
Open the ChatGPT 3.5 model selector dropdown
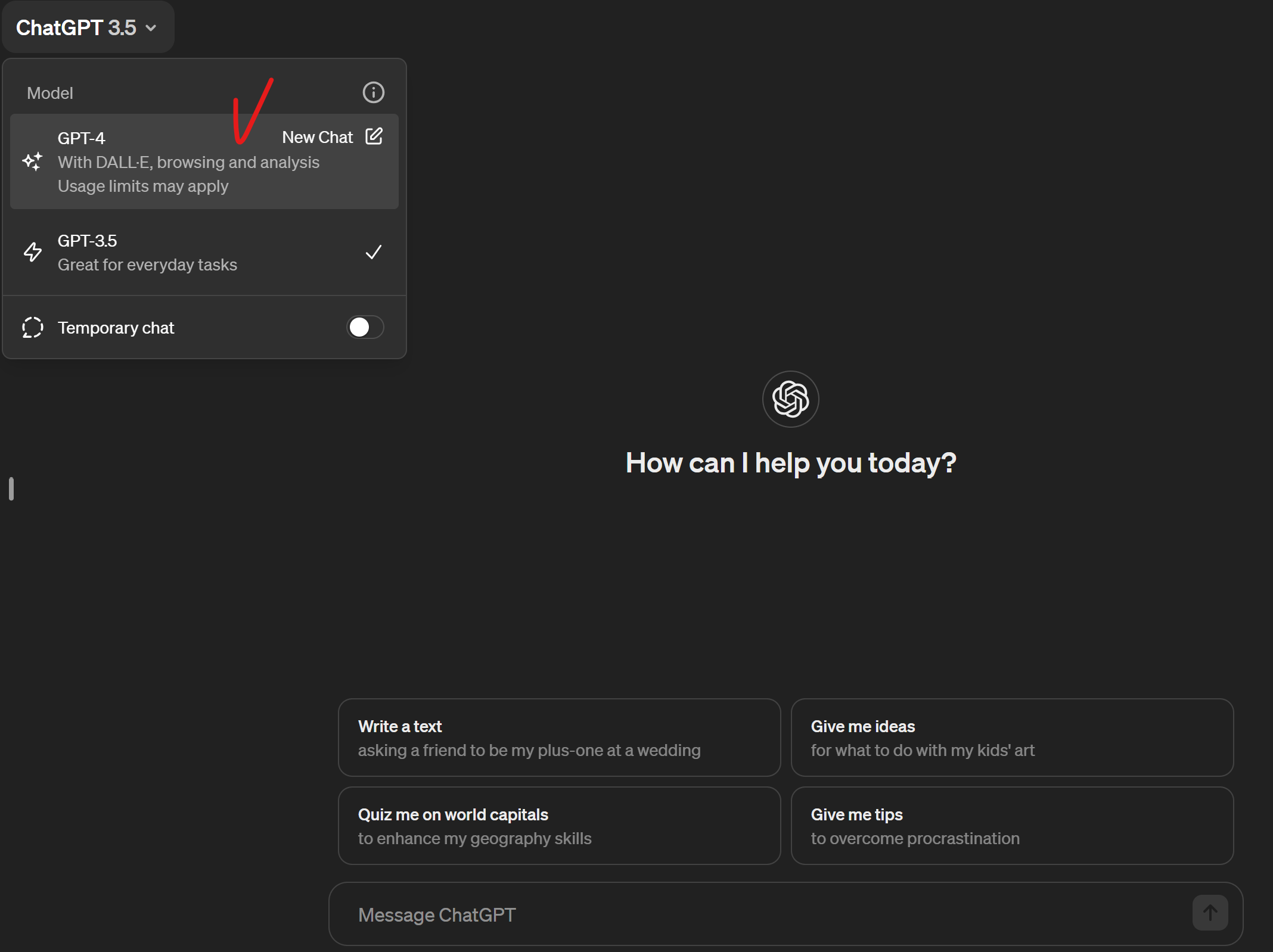tap(88, 27)
